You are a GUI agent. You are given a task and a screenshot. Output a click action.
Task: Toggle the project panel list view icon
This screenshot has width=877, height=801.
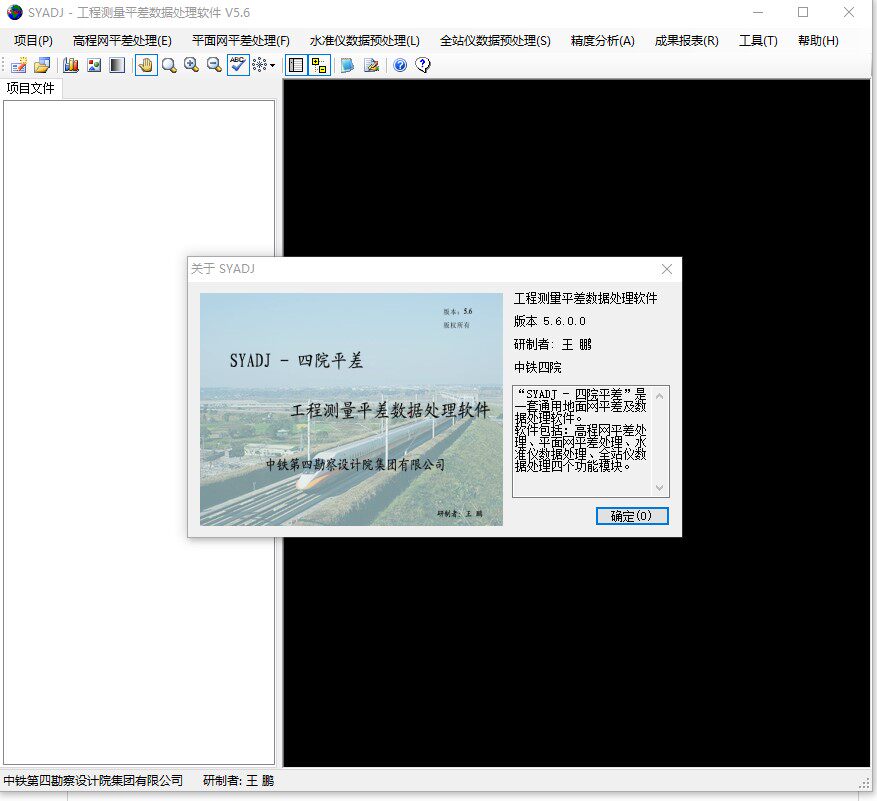click(x=296, y=65)
